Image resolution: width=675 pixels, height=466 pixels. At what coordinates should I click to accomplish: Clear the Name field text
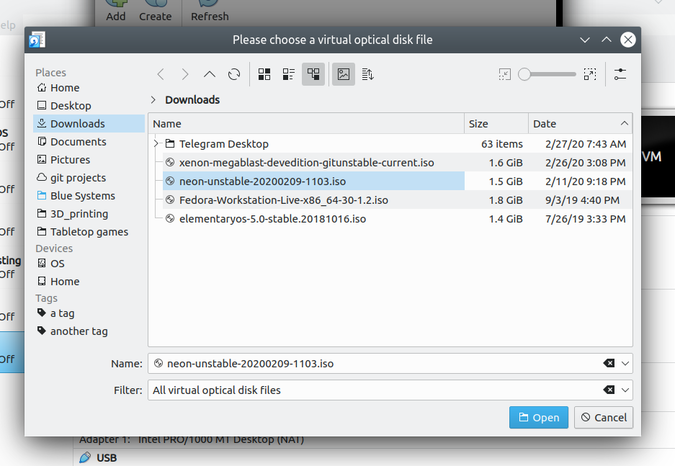609,363
